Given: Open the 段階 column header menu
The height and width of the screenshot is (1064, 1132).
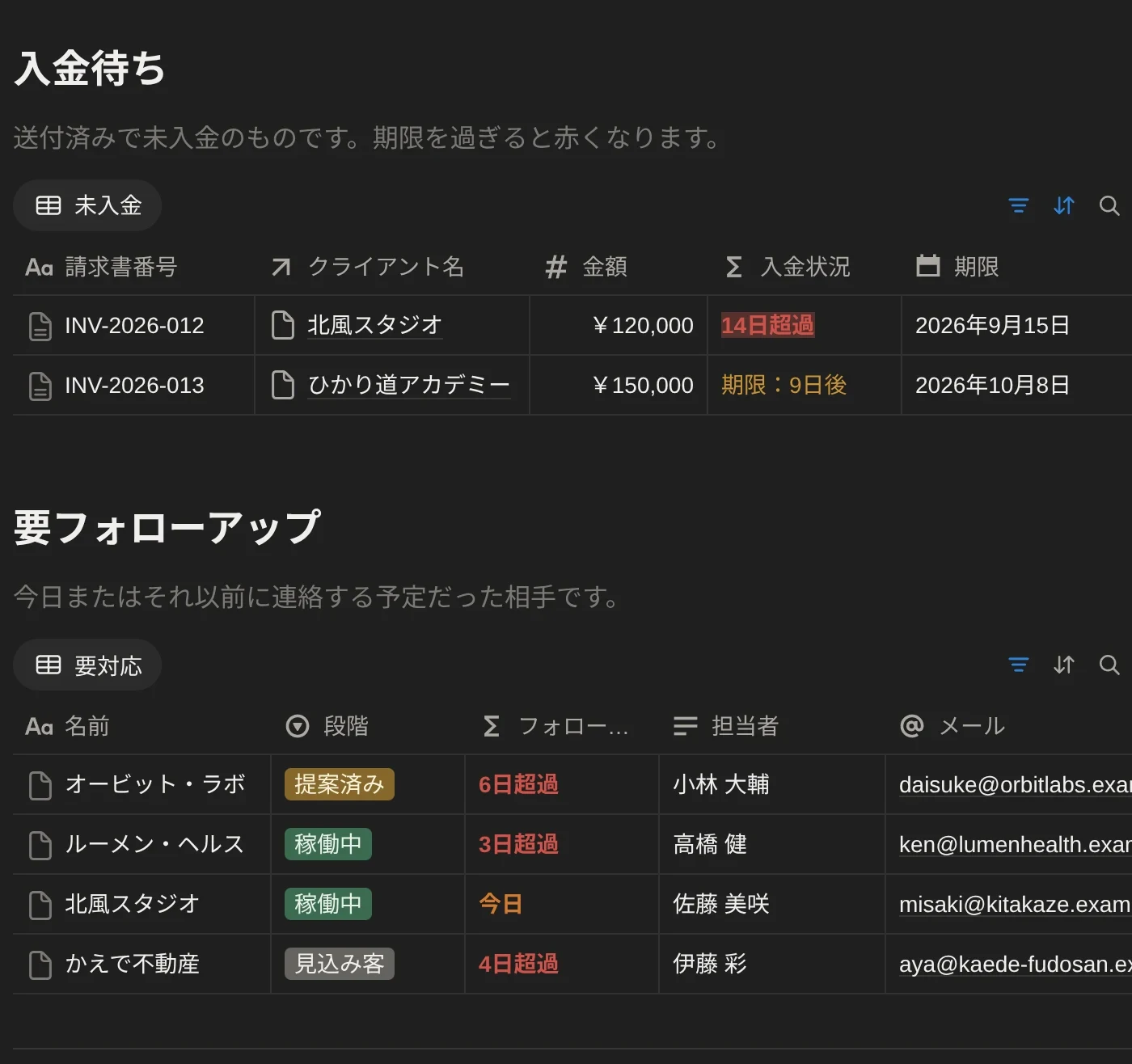Looking at the screenshot, I should pyautogui.click(x=368, y=726).
